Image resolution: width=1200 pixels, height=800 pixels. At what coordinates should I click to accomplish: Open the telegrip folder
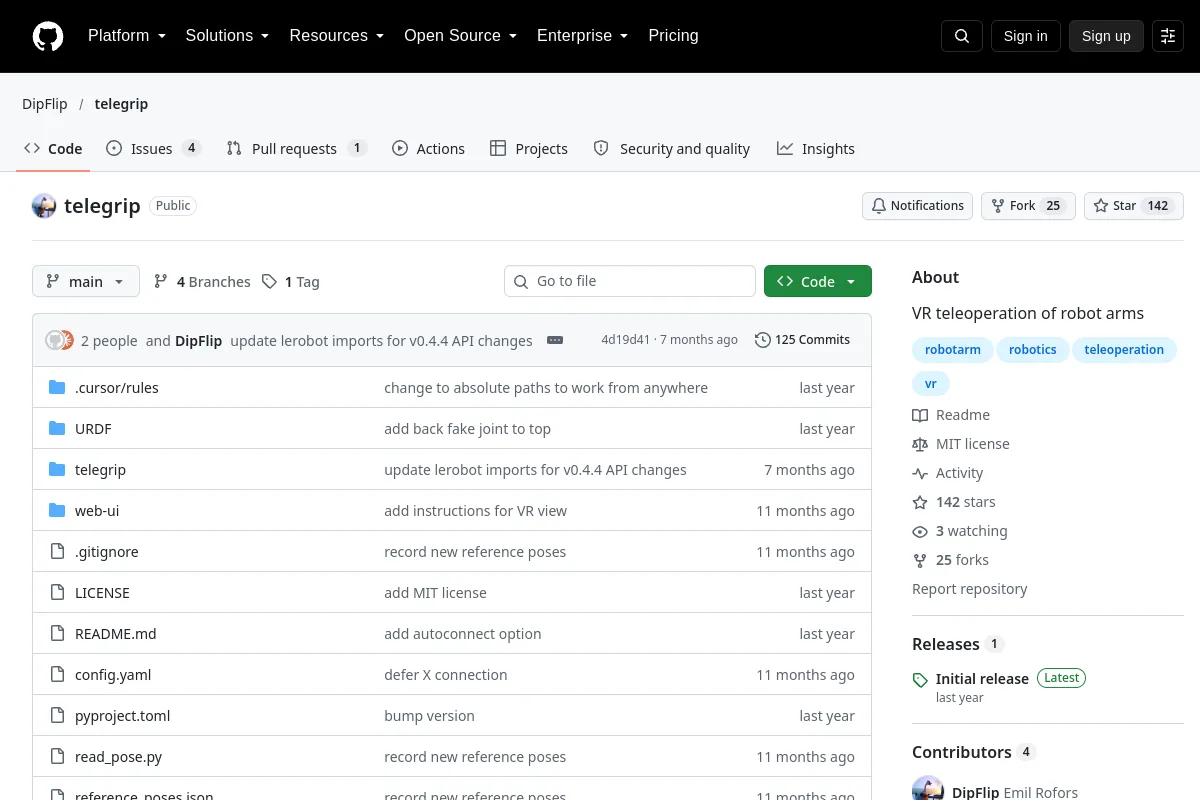[x=100, y=470]
